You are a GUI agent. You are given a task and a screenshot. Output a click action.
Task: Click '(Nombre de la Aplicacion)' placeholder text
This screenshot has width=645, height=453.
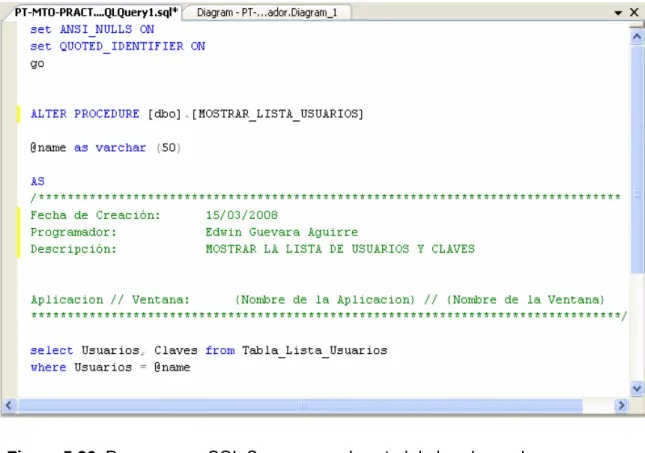(325, 300)
